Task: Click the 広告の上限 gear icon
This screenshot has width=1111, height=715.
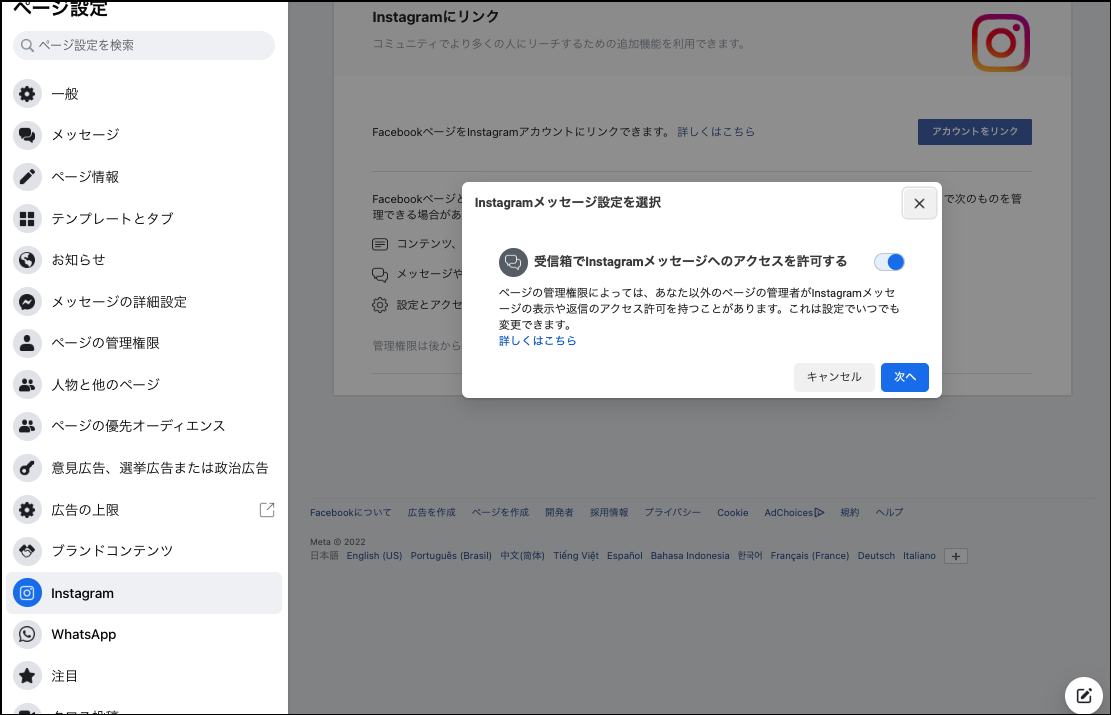Action: [27, 509]
